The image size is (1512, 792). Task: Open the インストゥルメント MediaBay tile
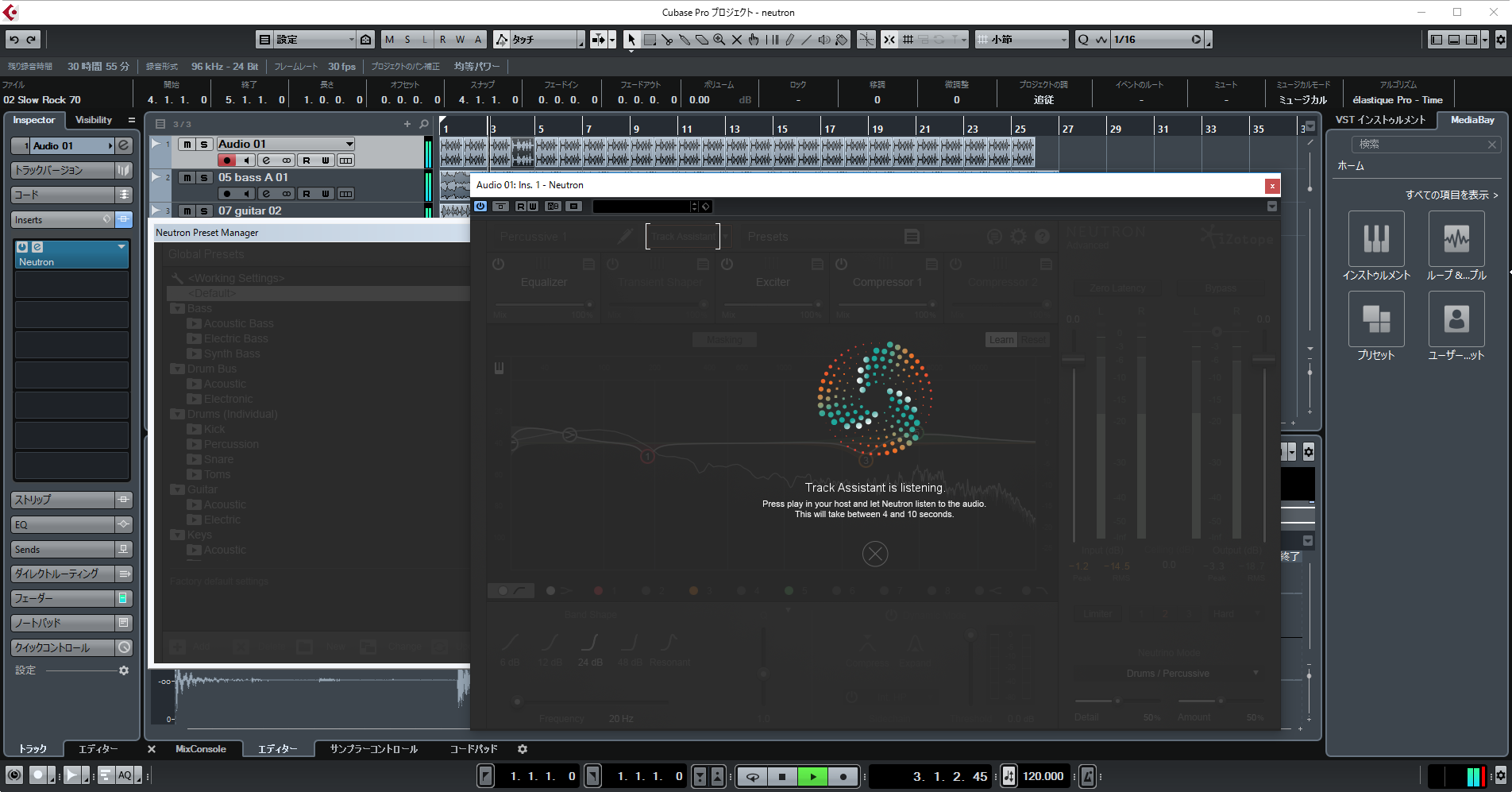click(1376, 238)
